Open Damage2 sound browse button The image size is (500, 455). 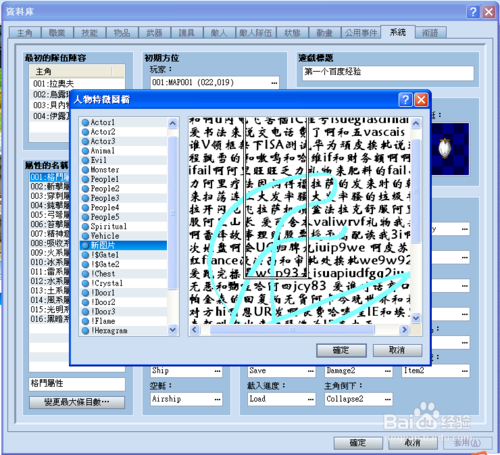[388, 371]
